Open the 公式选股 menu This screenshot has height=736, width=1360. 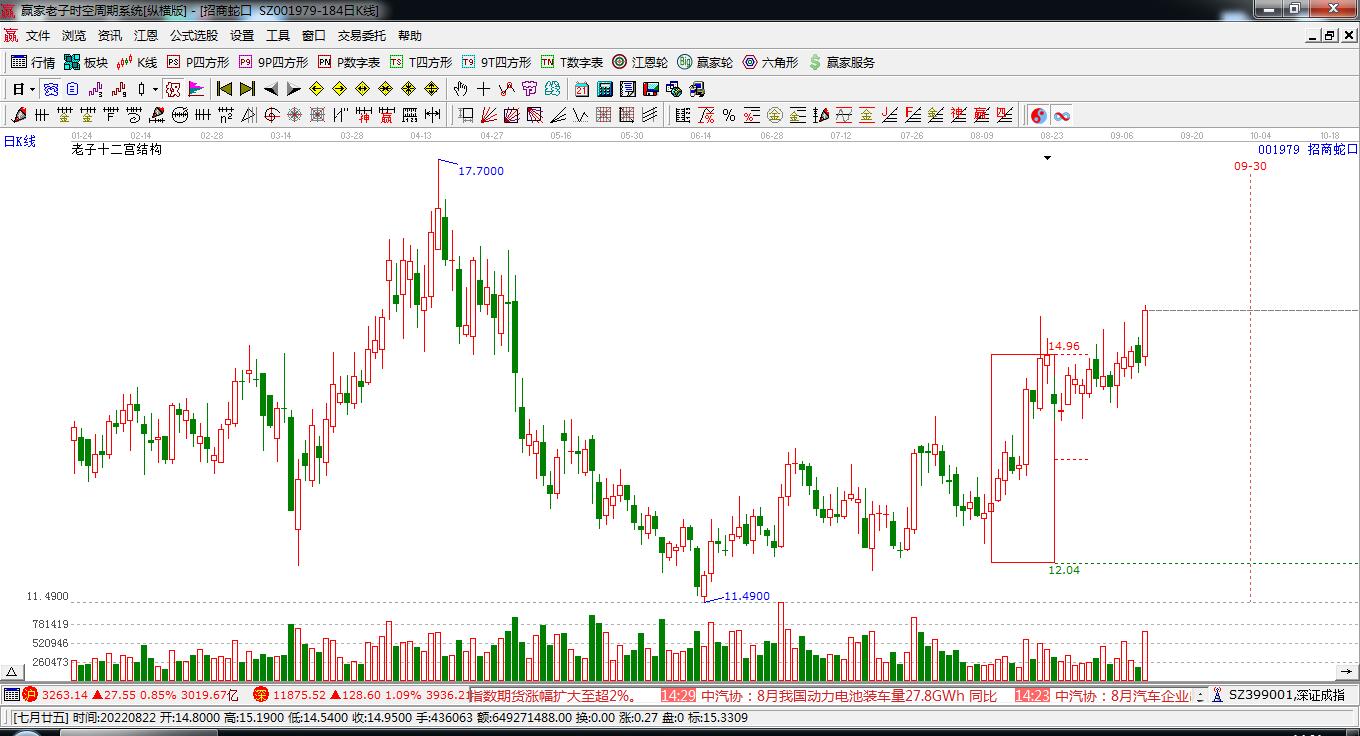(194, 36)
